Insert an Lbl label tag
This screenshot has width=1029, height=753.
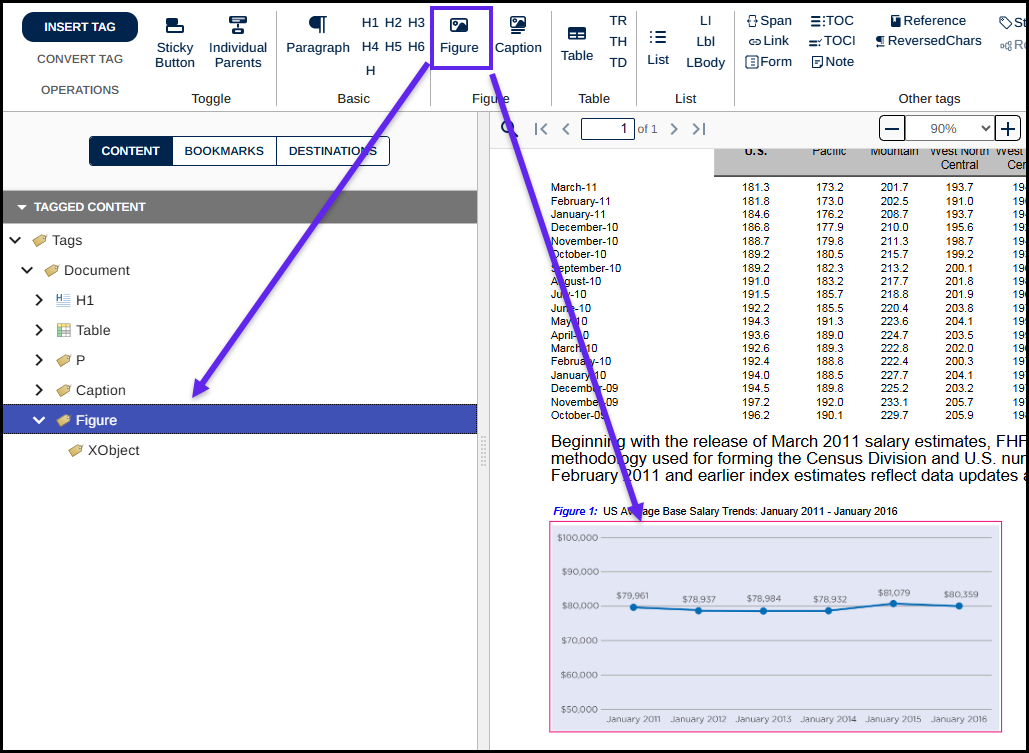point(705,42)
